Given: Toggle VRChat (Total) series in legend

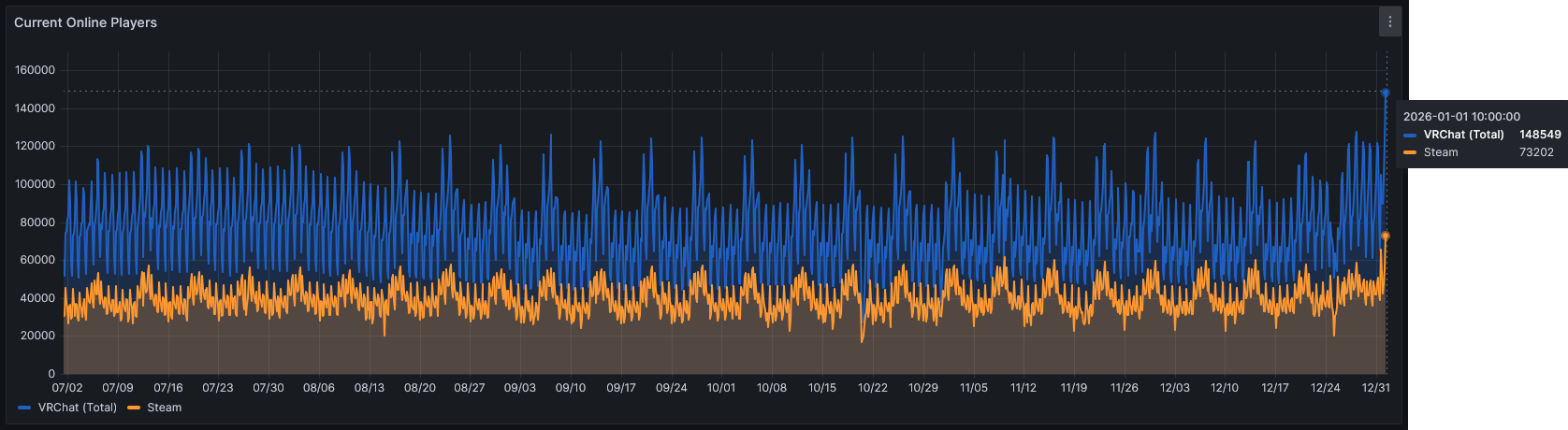Looking at the screenshot, I should click(77, 408).
